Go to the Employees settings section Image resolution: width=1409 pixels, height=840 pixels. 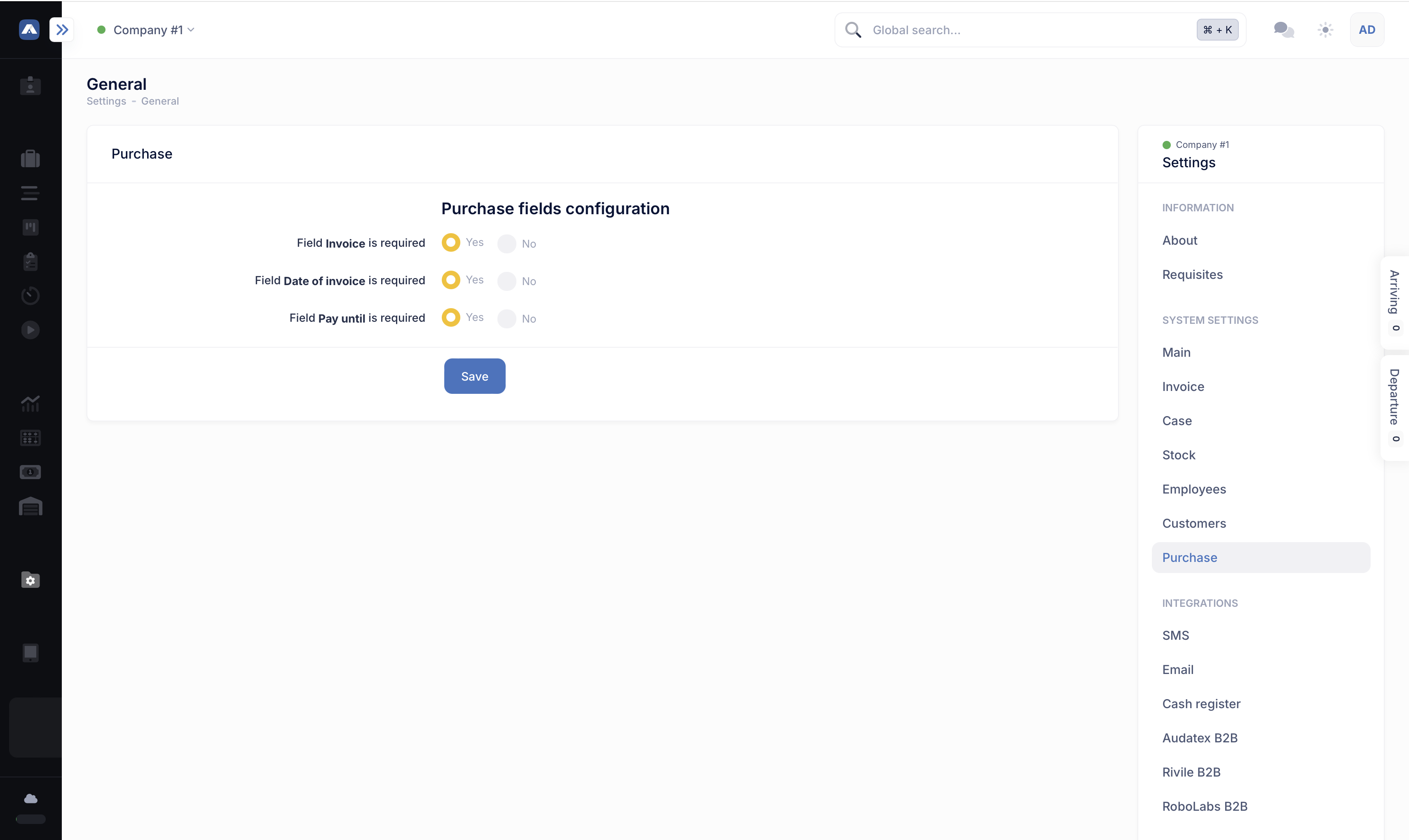click(1193, 489)
